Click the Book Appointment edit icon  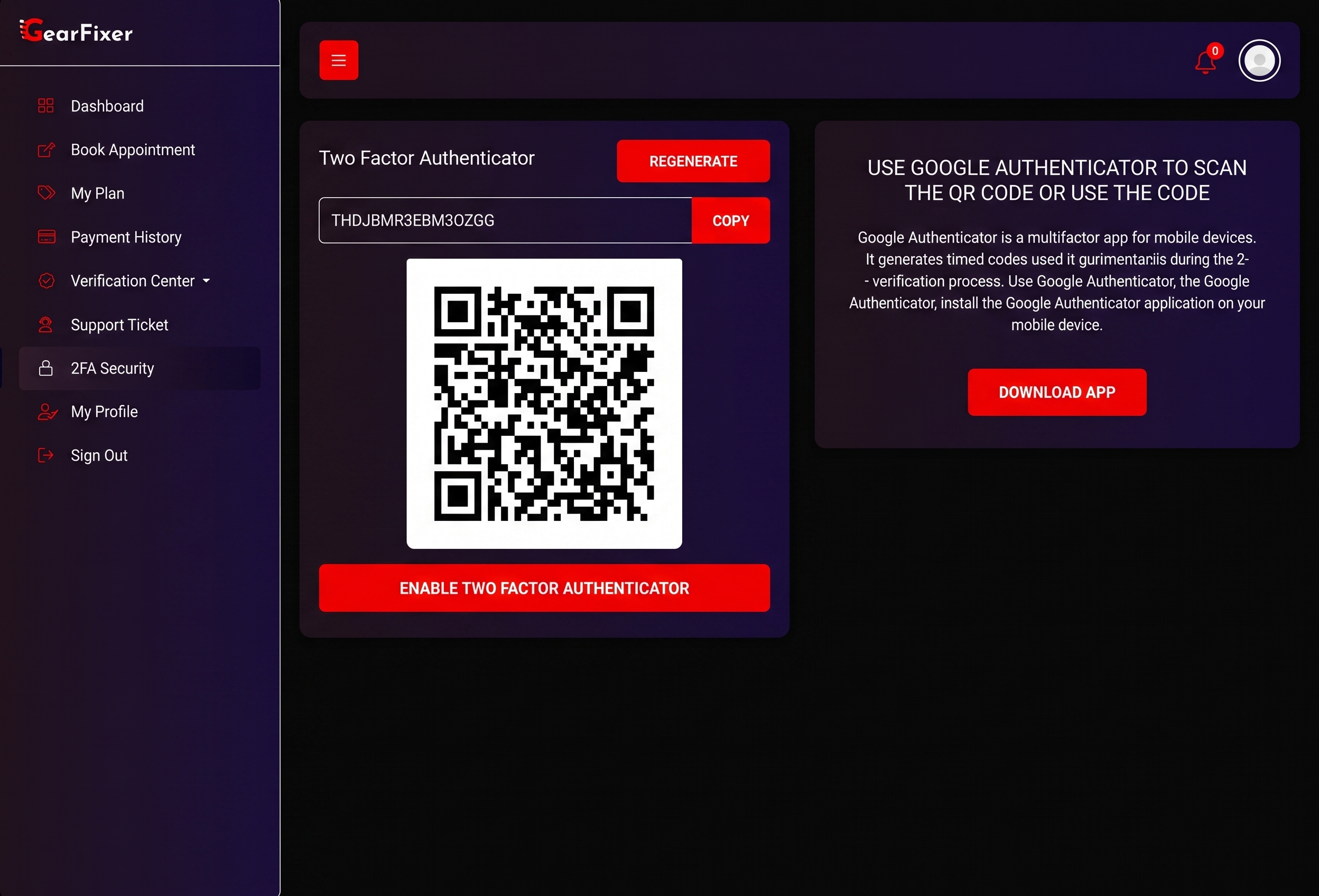(x=46, y=150)
